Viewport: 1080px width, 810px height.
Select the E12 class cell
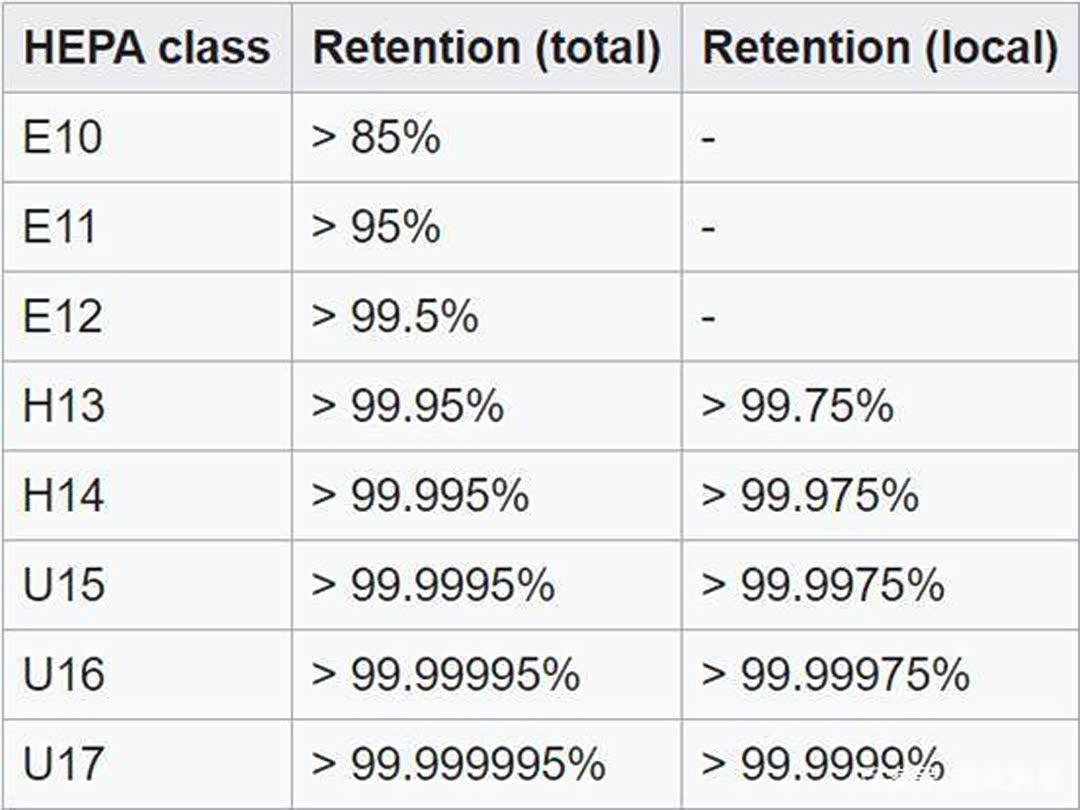click(62, 316)
